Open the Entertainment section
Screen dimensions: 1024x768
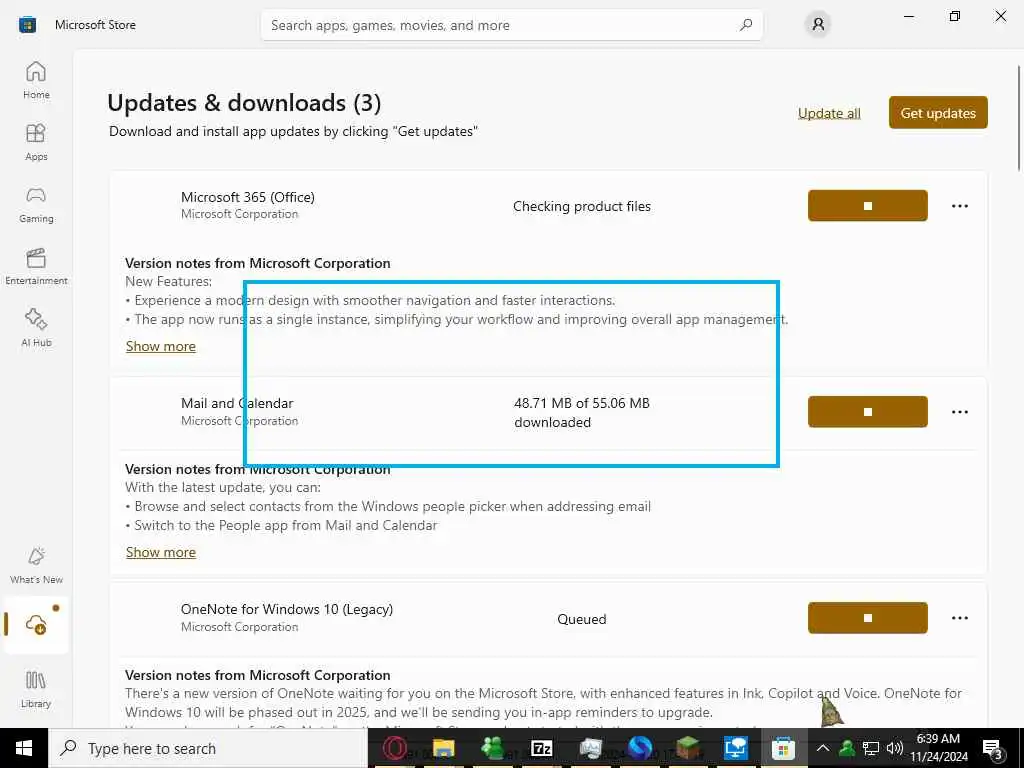[36, 266]
